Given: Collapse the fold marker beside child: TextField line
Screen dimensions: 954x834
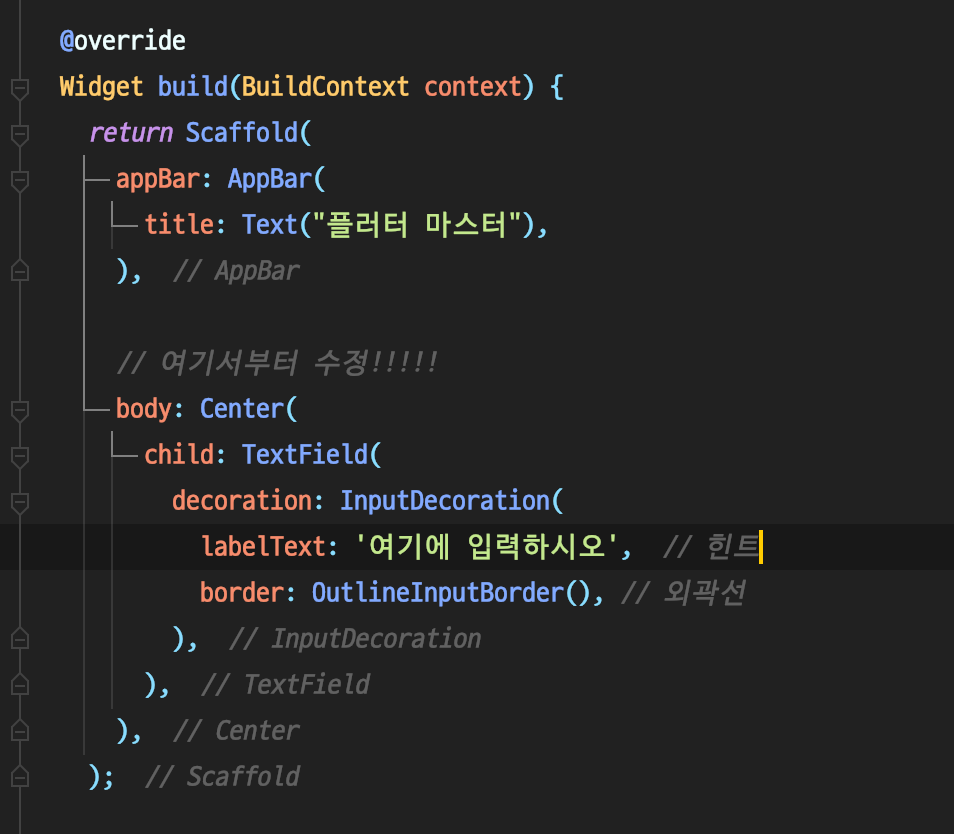Looking at the screenshot, I should [x=19, y=457].
